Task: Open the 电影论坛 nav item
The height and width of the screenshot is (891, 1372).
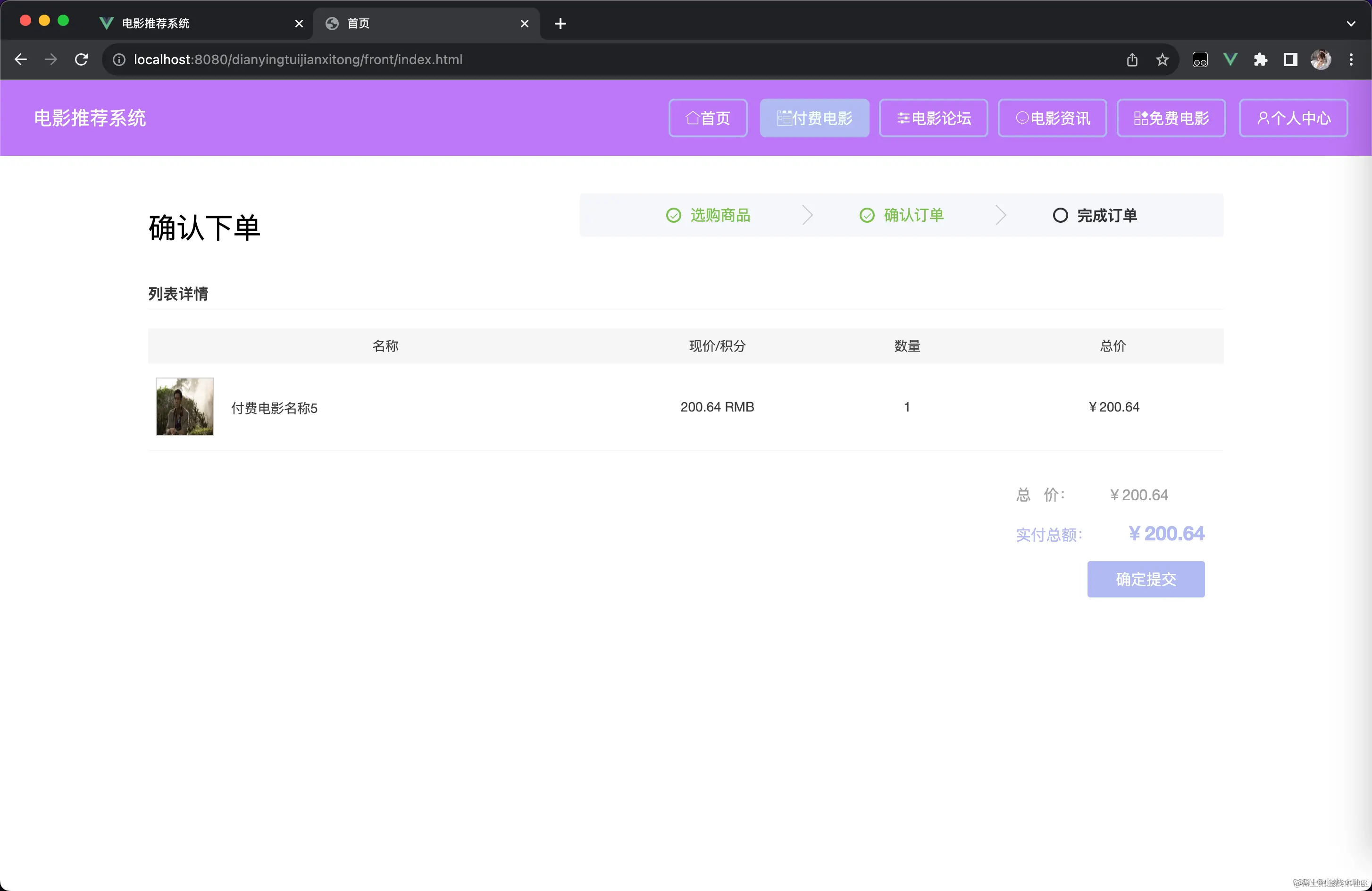Action: click(933, 118)
